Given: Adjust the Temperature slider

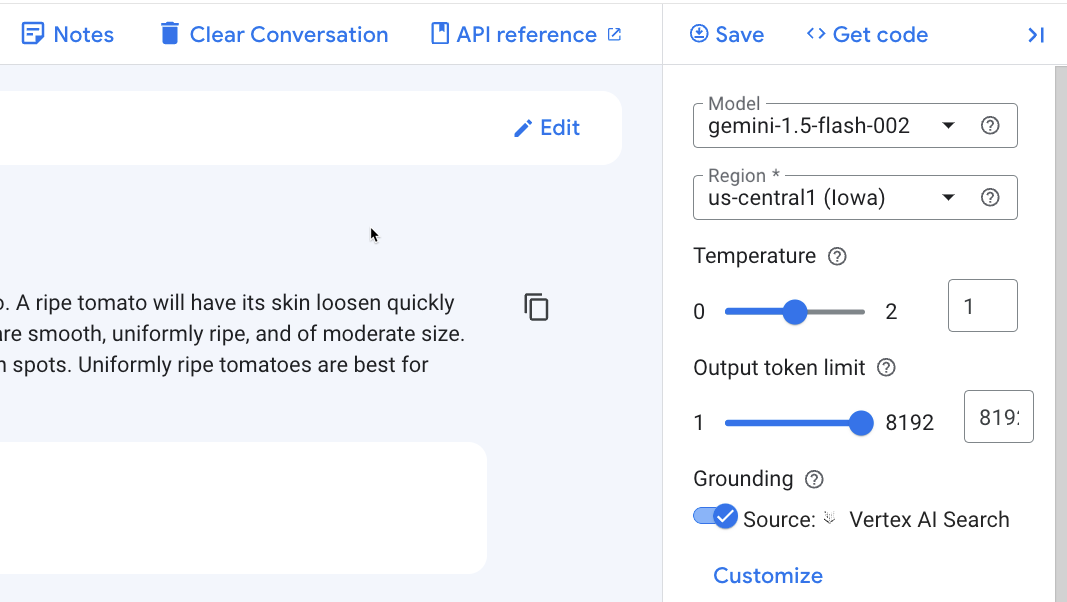Looking at the screenshot, I should [x=794, y=312].
